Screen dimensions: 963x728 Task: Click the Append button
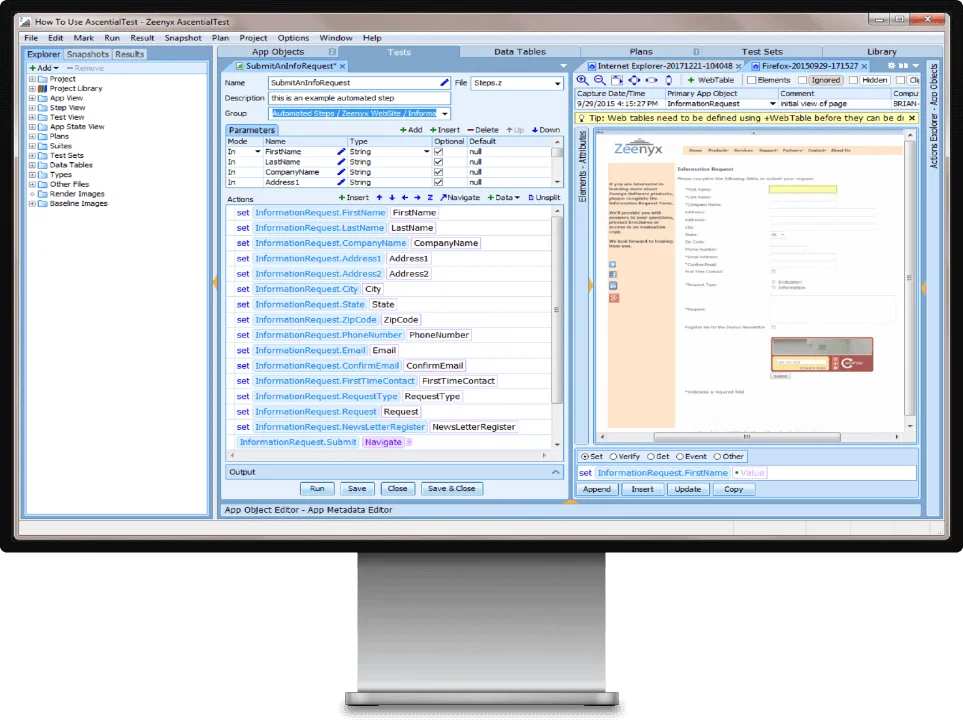coord(597,490)
